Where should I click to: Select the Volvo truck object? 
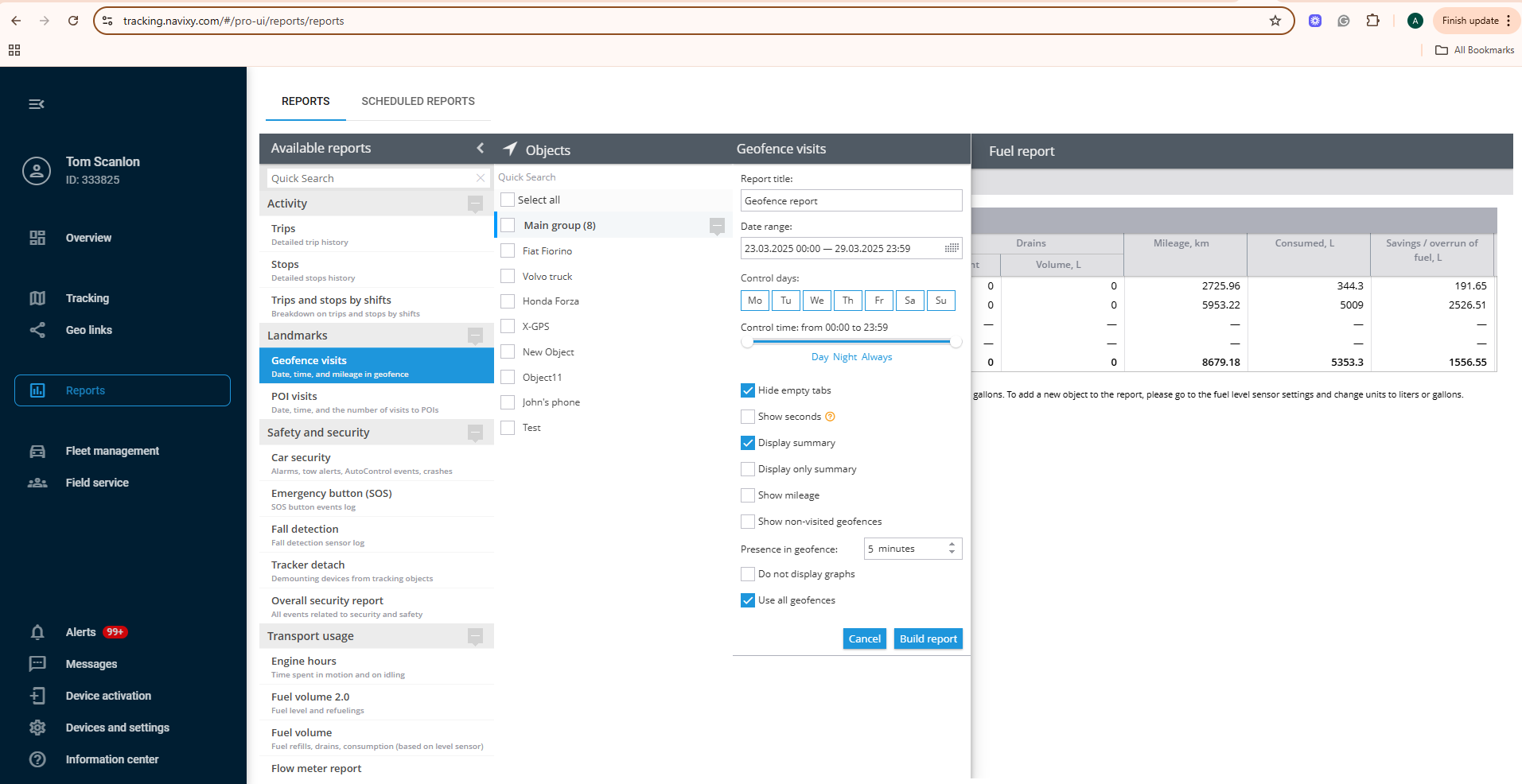pyautogui.click(x=507, y=276)
